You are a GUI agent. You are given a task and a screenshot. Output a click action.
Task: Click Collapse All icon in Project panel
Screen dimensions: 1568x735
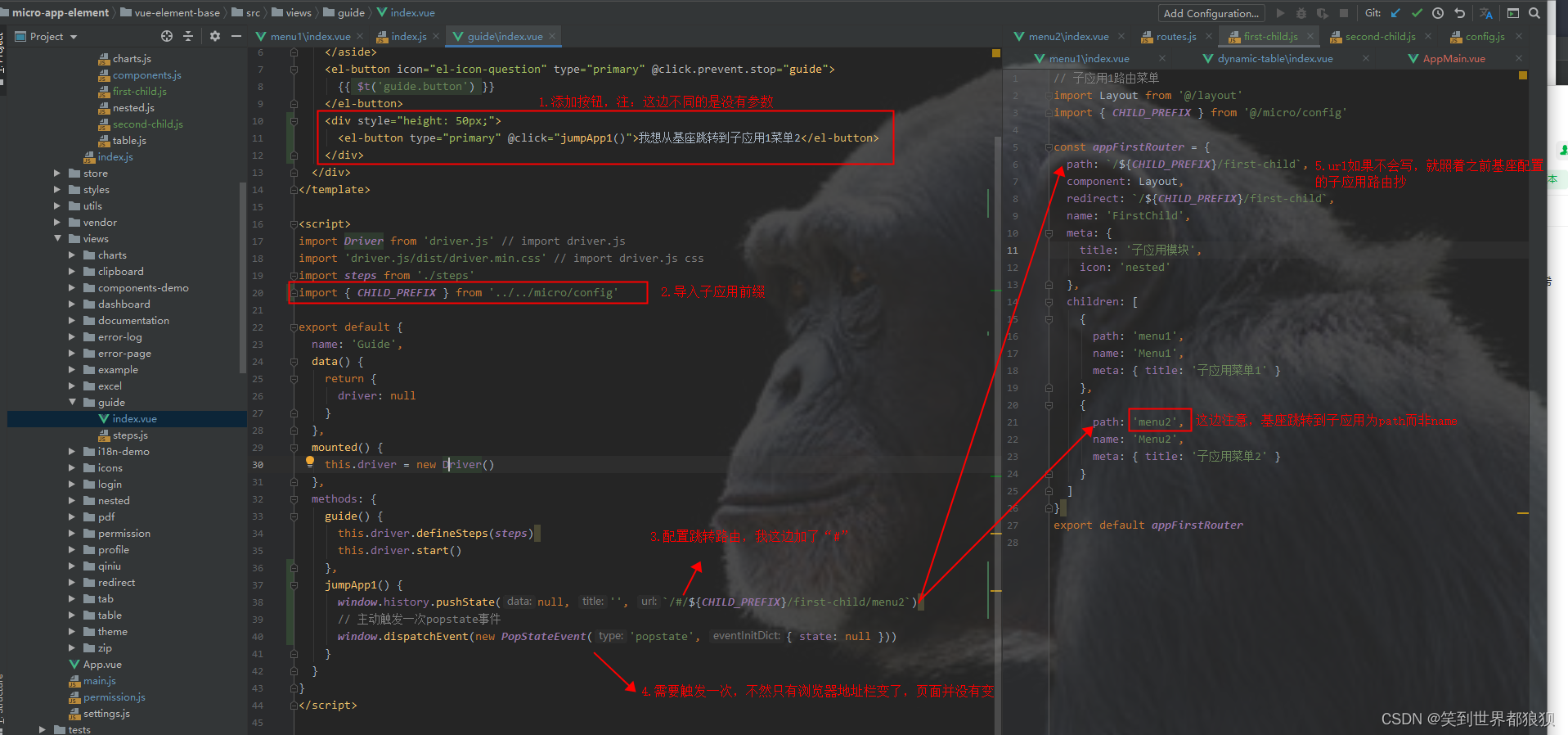point(188,36)
